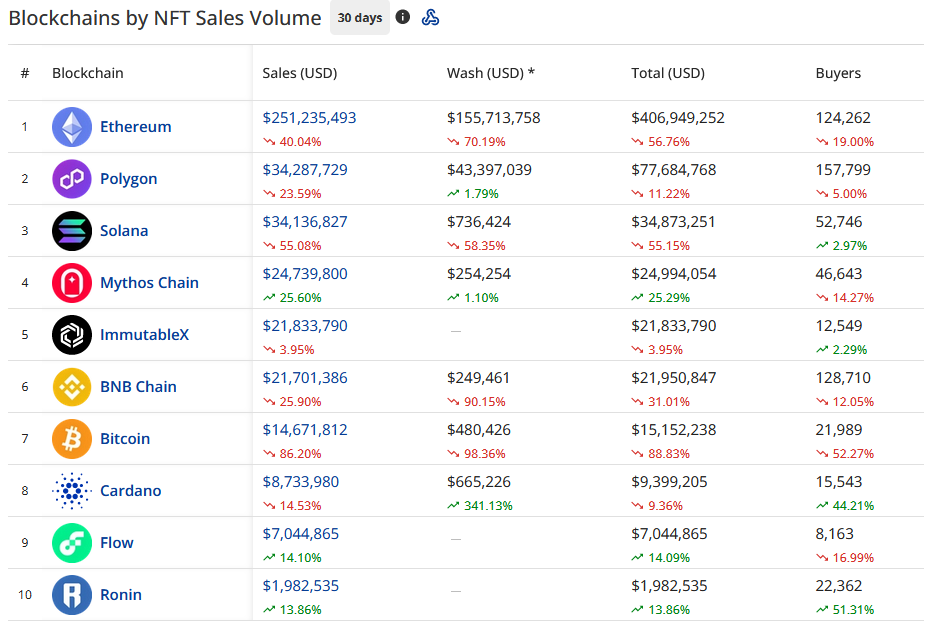
Task: Click the Solana logo icon
Action: pos(72,231)
